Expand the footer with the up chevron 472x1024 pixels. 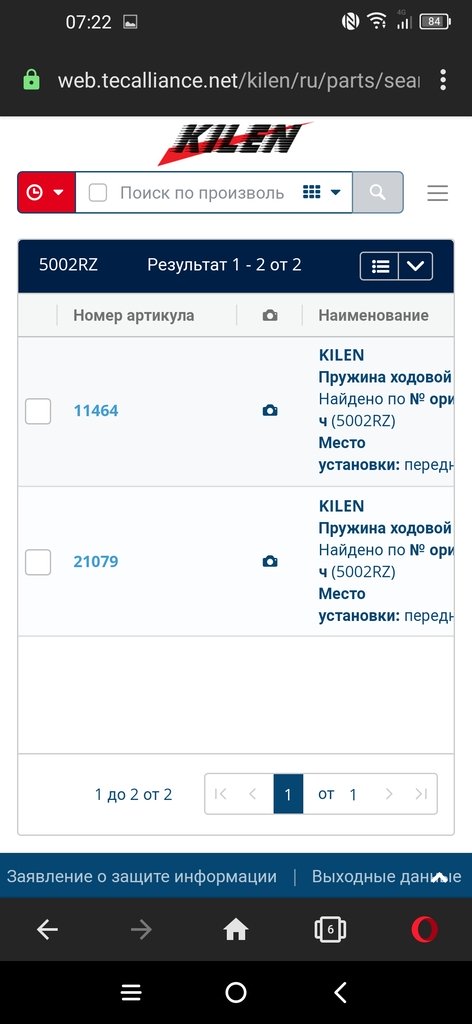click(x=439, y=877)
